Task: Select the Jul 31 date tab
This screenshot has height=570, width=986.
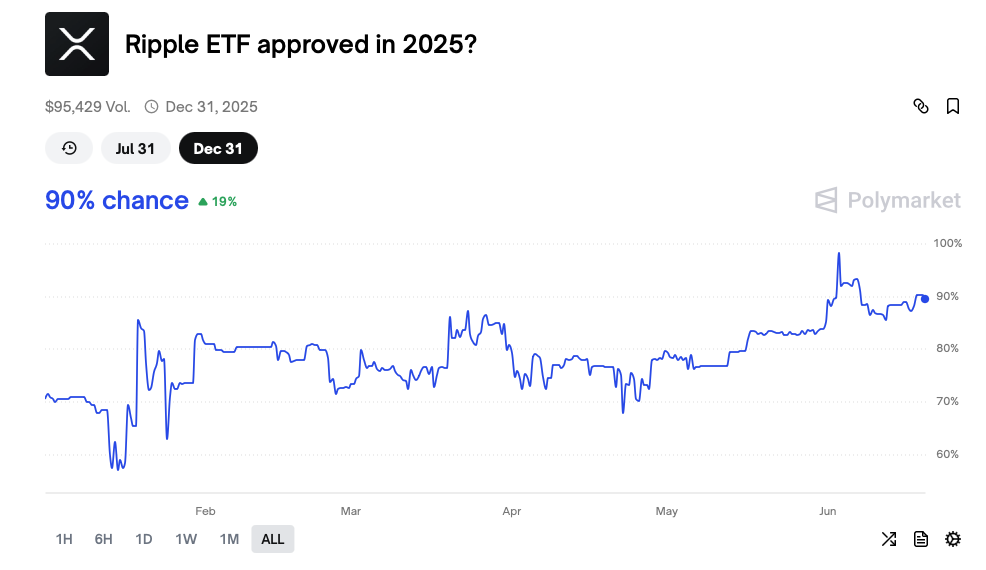Action: pos(135,148)
